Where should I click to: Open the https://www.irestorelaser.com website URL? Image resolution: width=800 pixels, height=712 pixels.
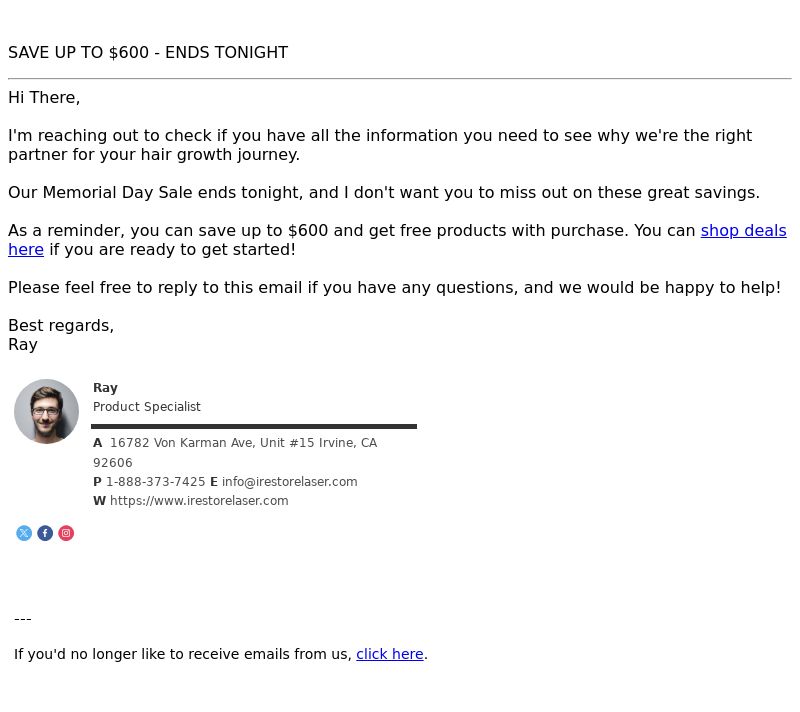pos(199,501)
